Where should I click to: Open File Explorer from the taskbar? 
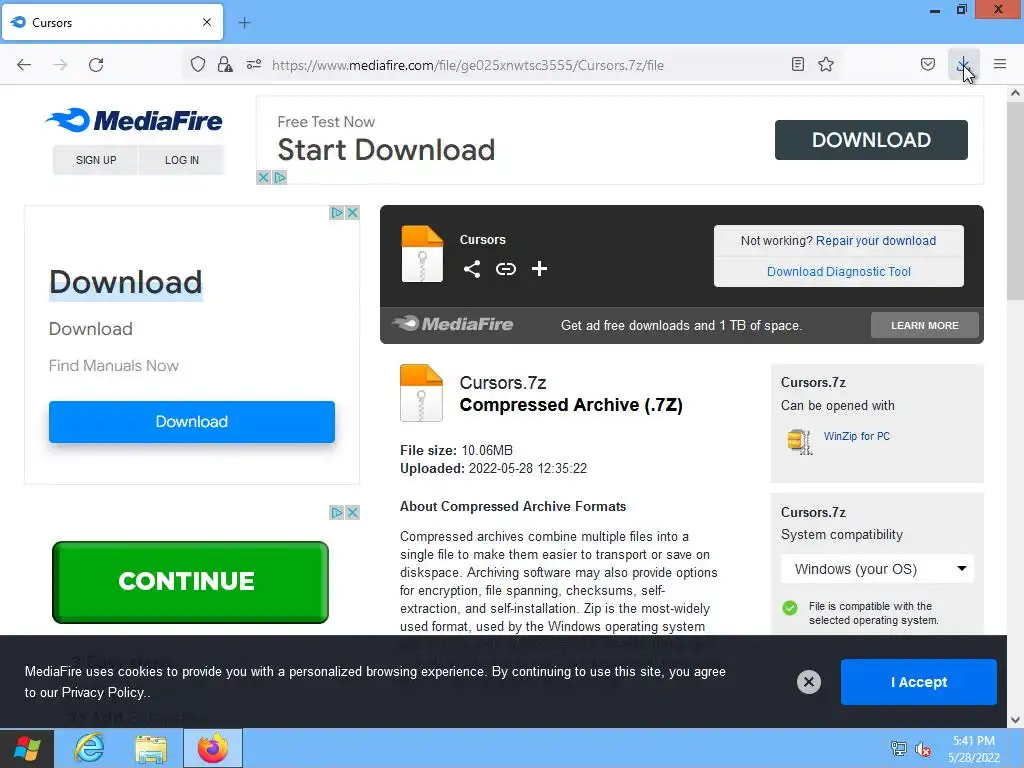click(x=151, y=748)
